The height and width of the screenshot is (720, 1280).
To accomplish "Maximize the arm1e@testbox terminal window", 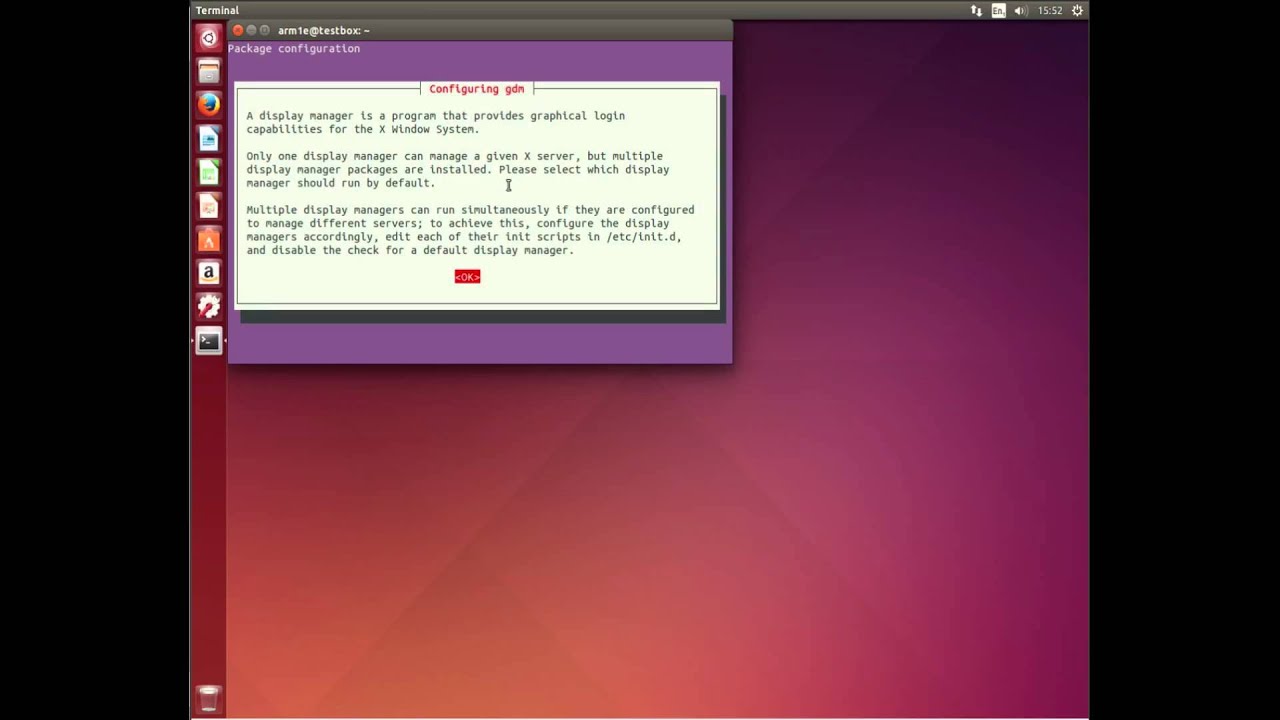I will (265, 30).
